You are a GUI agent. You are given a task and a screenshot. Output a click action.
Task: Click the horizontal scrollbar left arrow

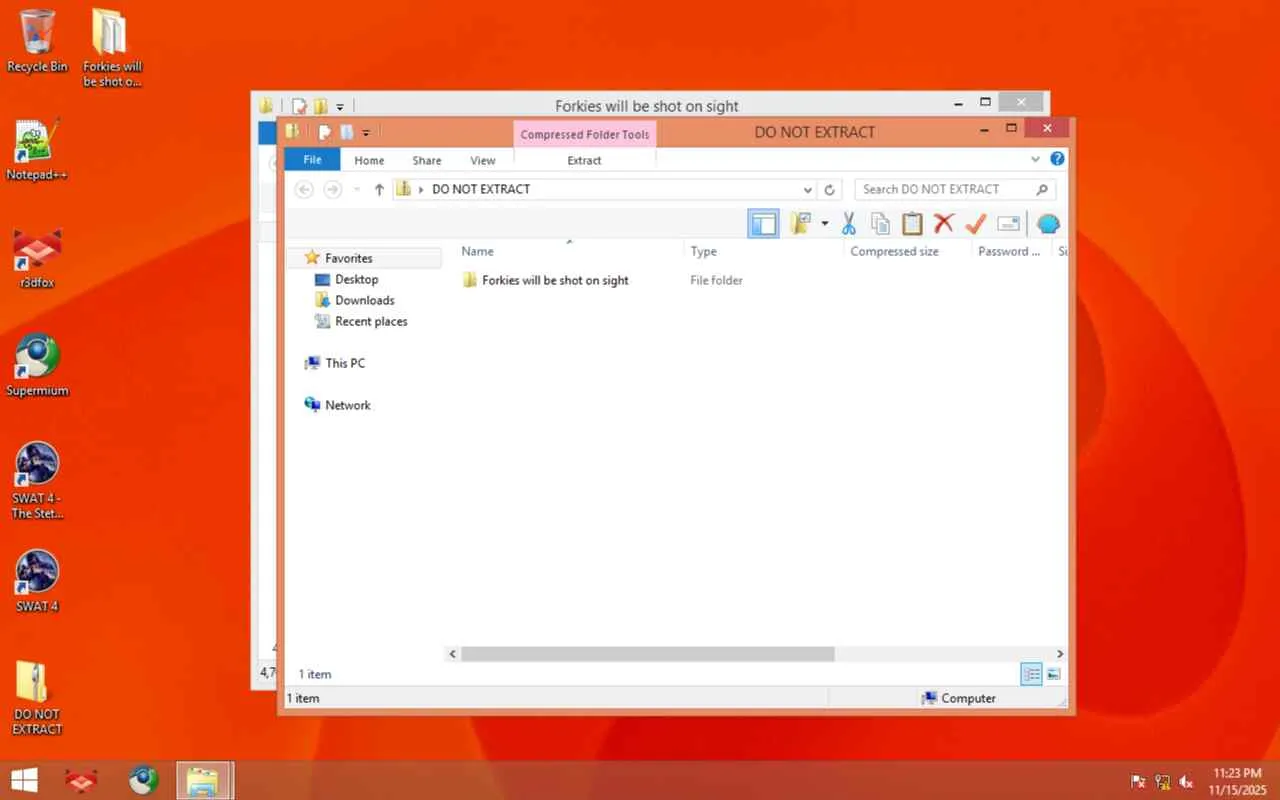pyautogui.click(x=452, y=654)
